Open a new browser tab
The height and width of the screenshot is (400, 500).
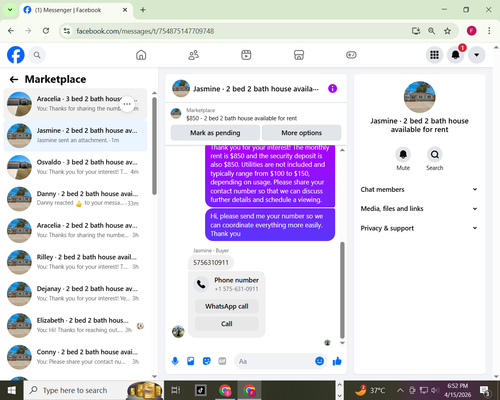tap(143, 10)
